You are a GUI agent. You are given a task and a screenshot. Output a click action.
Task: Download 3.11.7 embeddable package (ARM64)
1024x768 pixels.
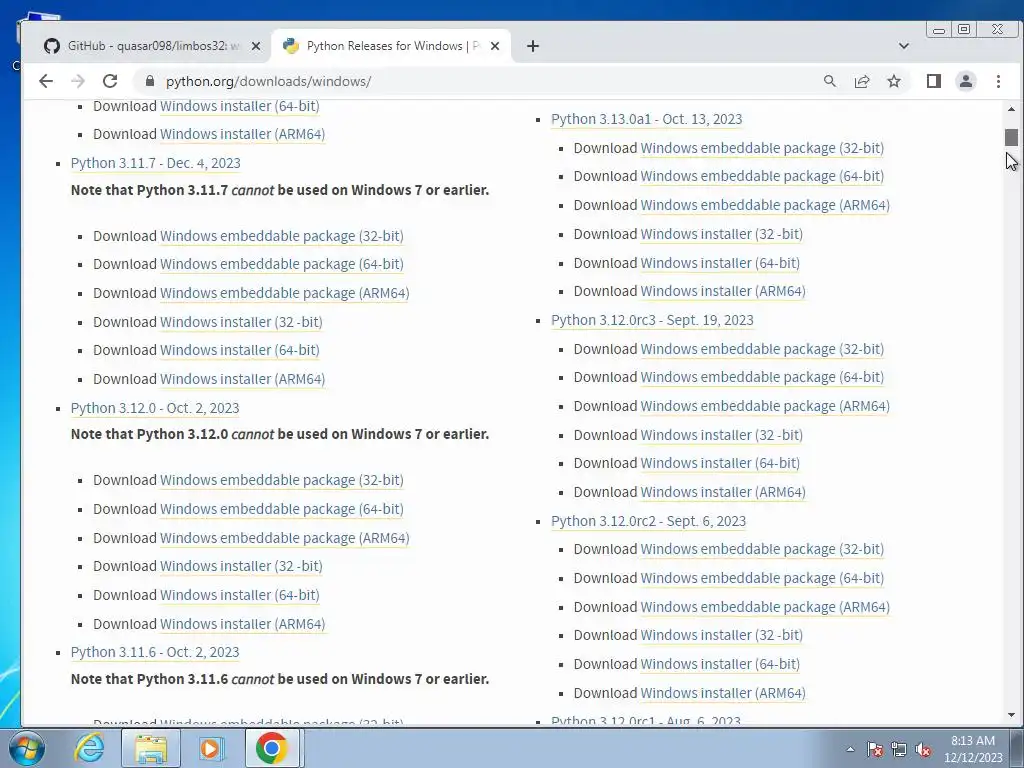pyautogui.click(x=285, y=293)
